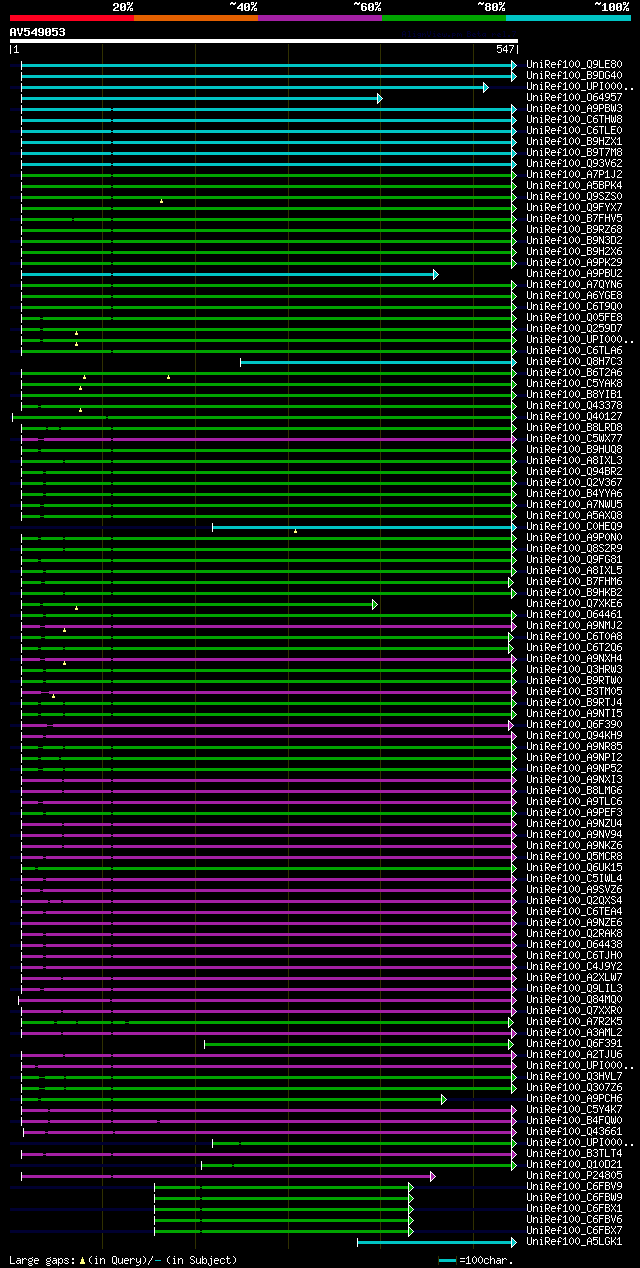This screenshot has height=1268, width=640.
Task: Select the UniRef100_Q10D21 label
Action: [574, 1164]
